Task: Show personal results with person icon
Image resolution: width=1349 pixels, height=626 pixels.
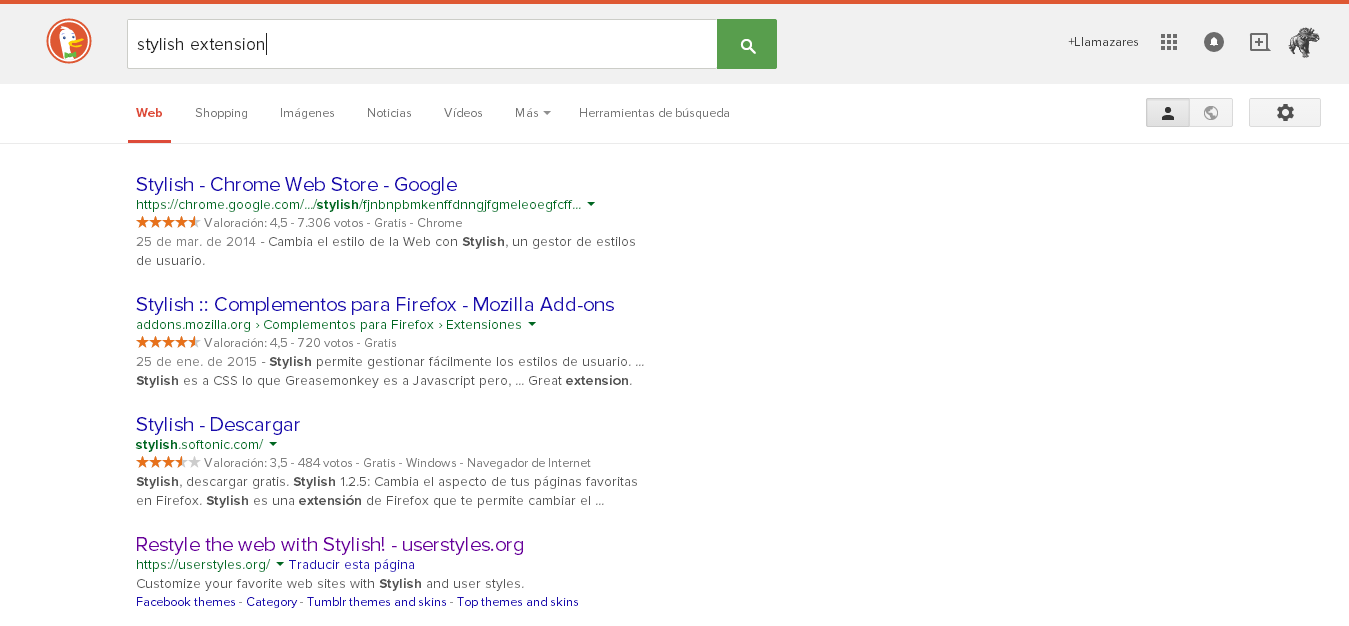Action: (1167, 113)
